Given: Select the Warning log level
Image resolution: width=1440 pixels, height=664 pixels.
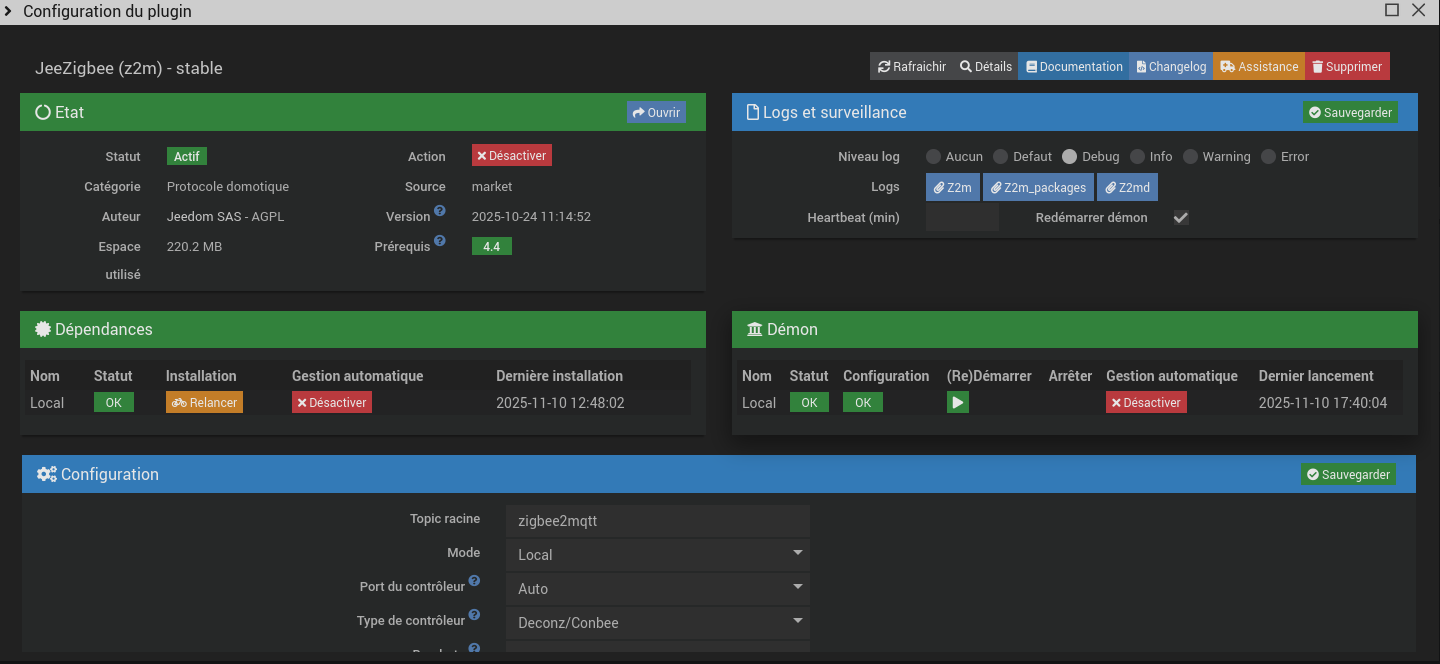Looking at the screenshot, I should 1190,157.
